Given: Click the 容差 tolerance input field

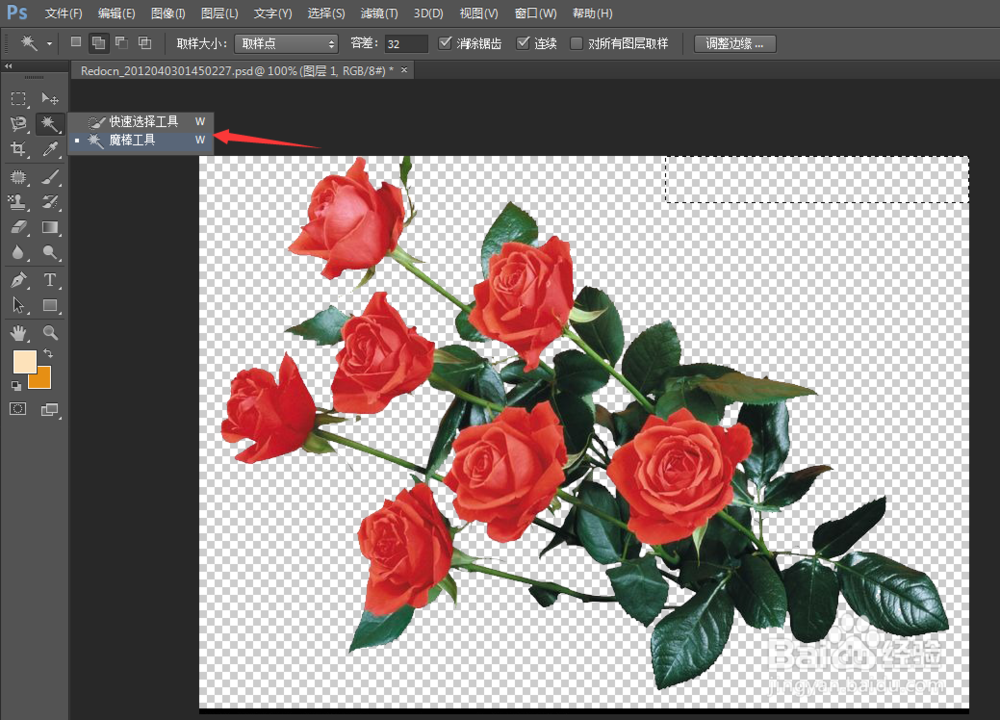Looking at the screenshot, I should 406,44.
